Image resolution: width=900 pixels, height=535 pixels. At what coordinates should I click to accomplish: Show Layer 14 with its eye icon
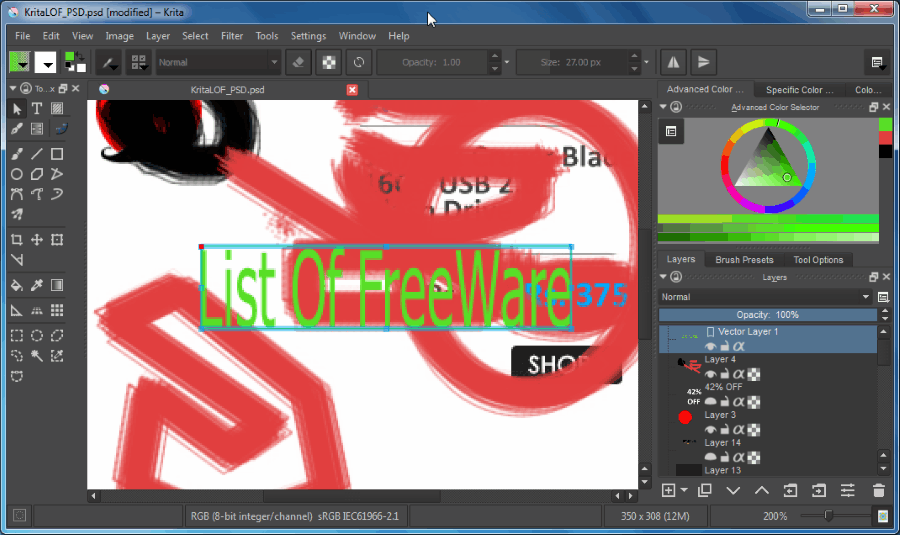click(711, 457)
